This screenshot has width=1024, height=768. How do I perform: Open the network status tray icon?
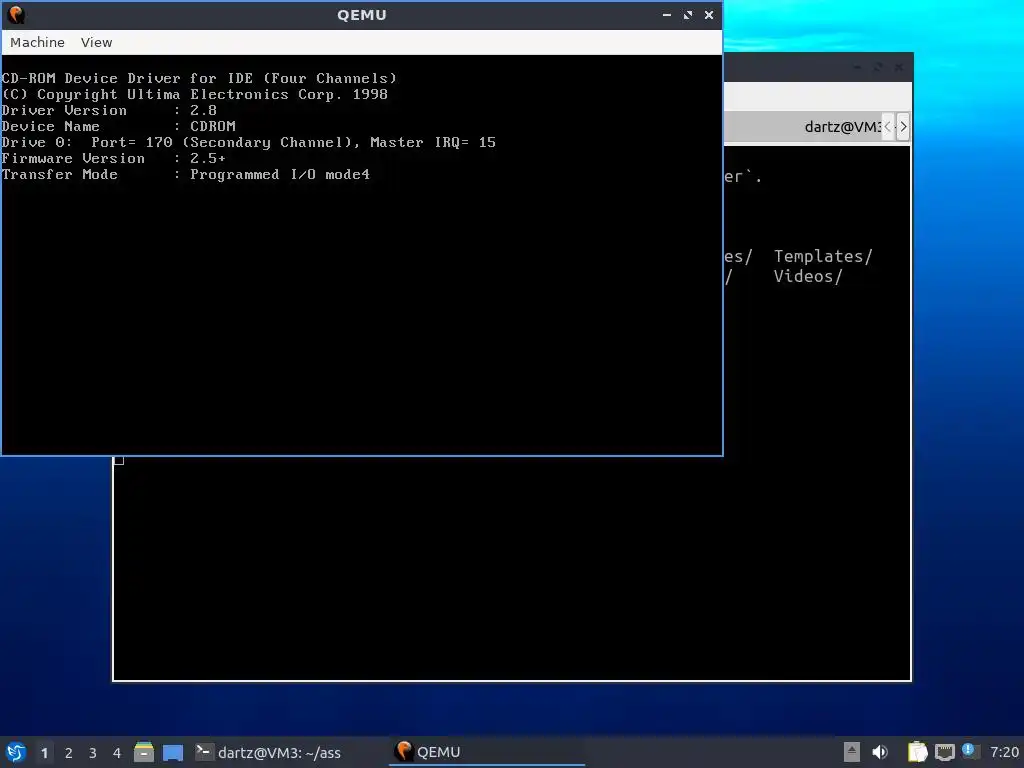click(944, 752)
